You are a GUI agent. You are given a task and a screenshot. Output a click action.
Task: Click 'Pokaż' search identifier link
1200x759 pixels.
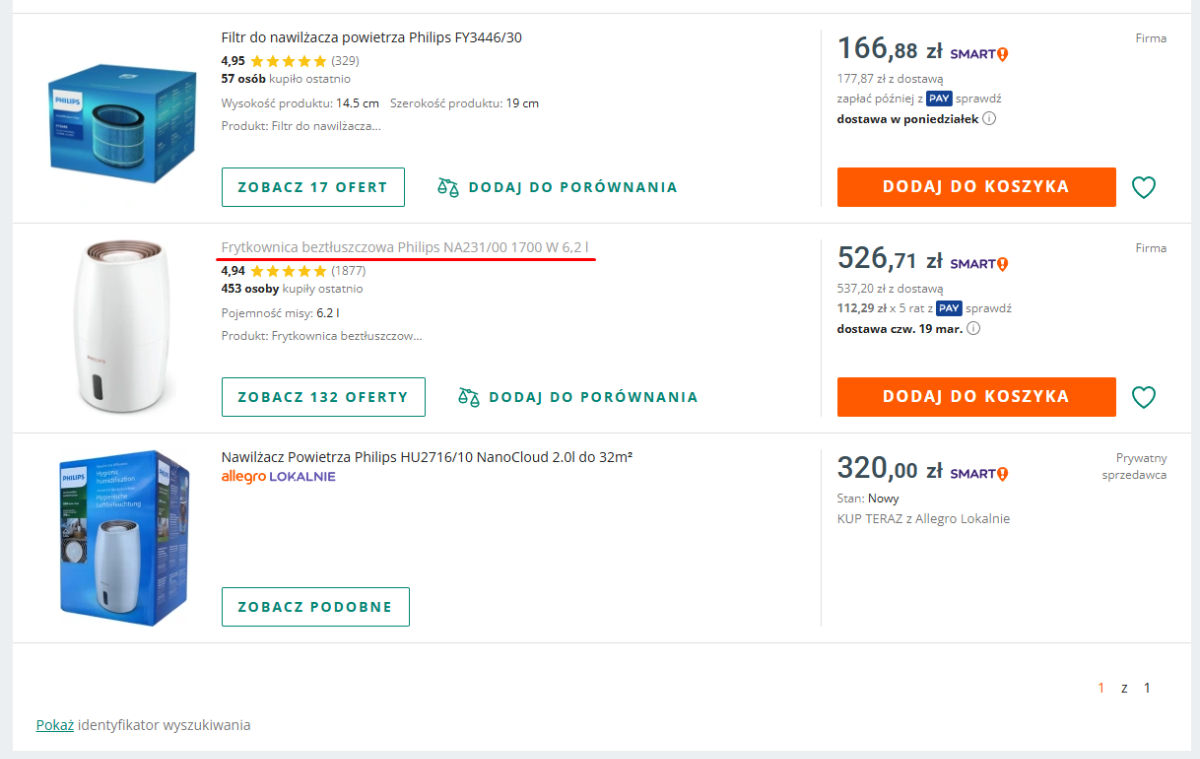point(55,725)
